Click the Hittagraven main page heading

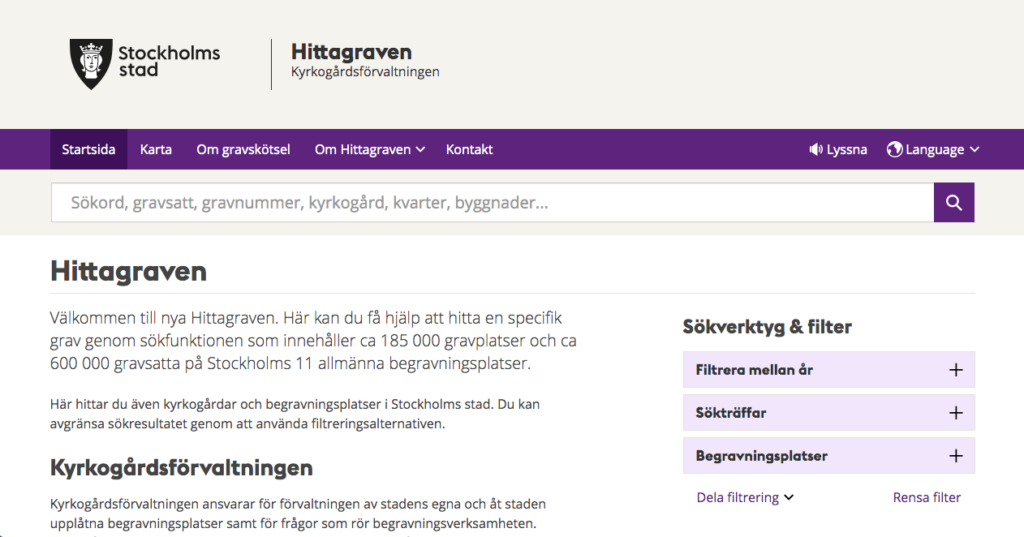128,271
